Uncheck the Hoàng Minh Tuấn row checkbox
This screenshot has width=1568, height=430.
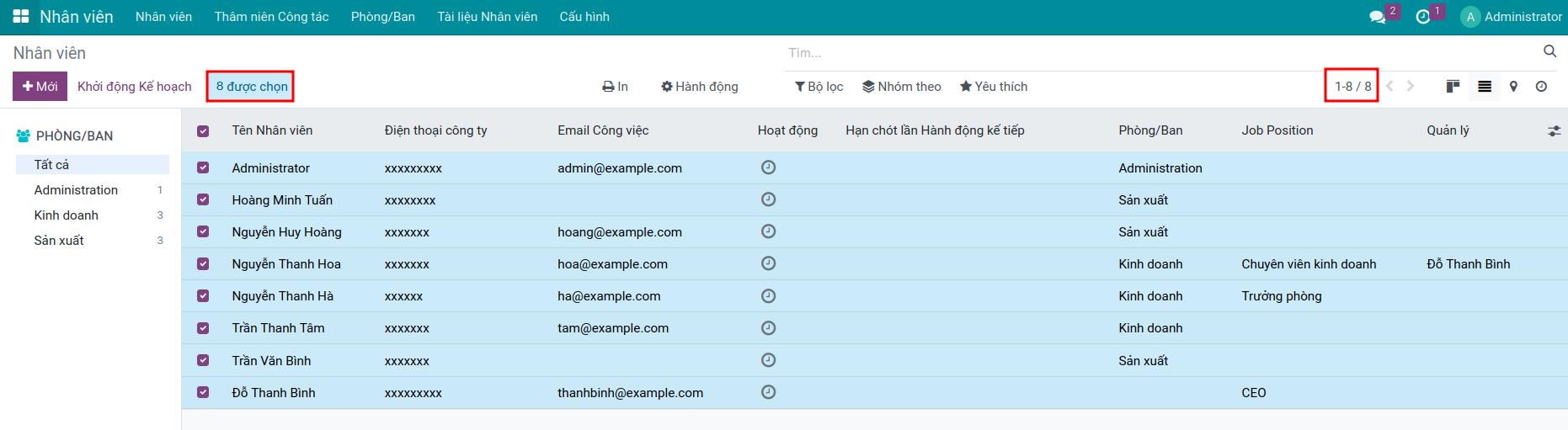203,200
